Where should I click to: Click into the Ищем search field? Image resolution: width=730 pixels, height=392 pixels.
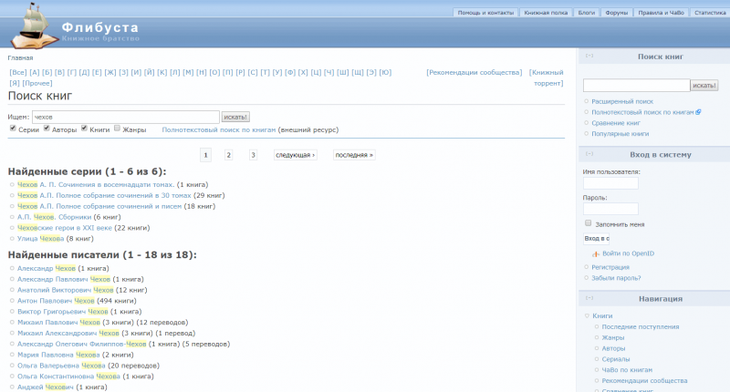(126, 117)
